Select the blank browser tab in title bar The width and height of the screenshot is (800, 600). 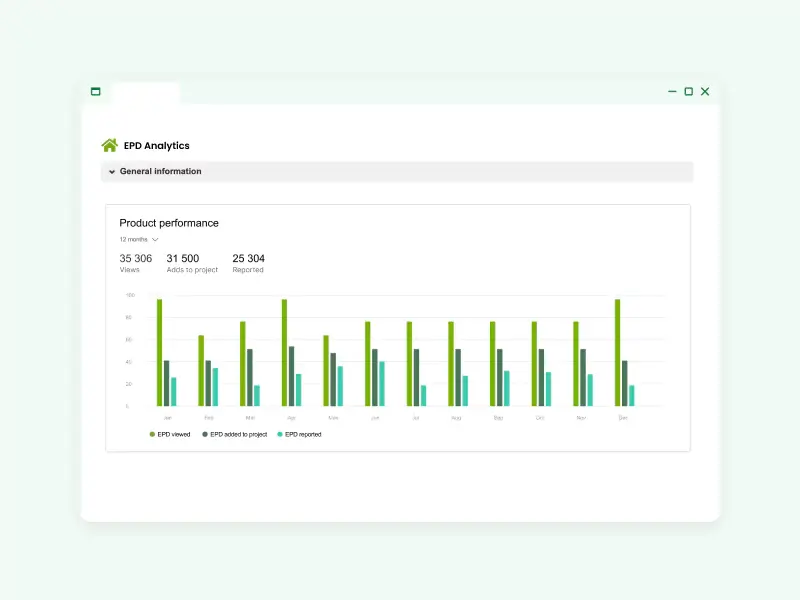pyautogui.click(x=145, y=93)
